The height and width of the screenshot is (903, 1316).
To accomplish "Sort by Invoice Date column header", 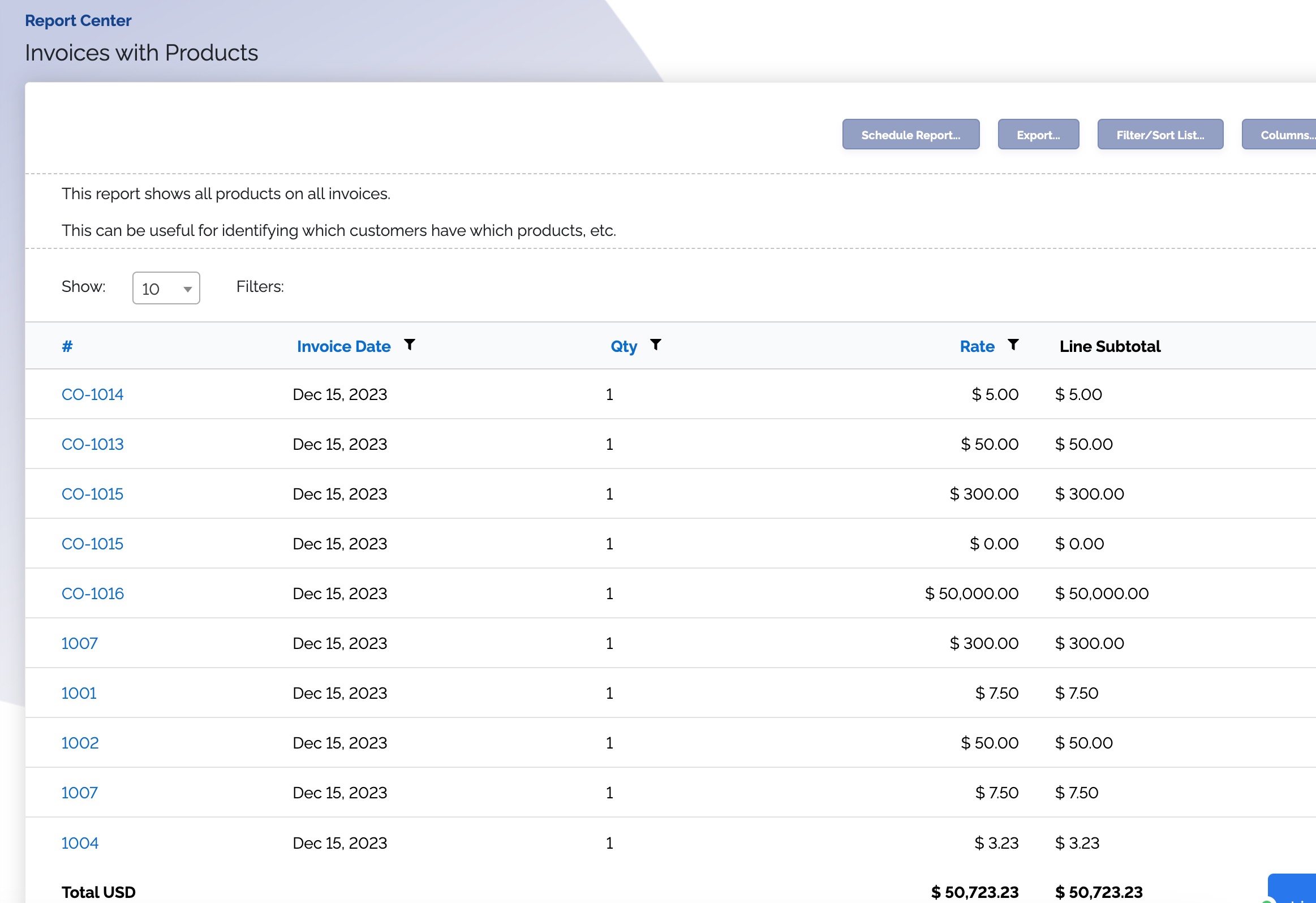I will tap(344, 346).
